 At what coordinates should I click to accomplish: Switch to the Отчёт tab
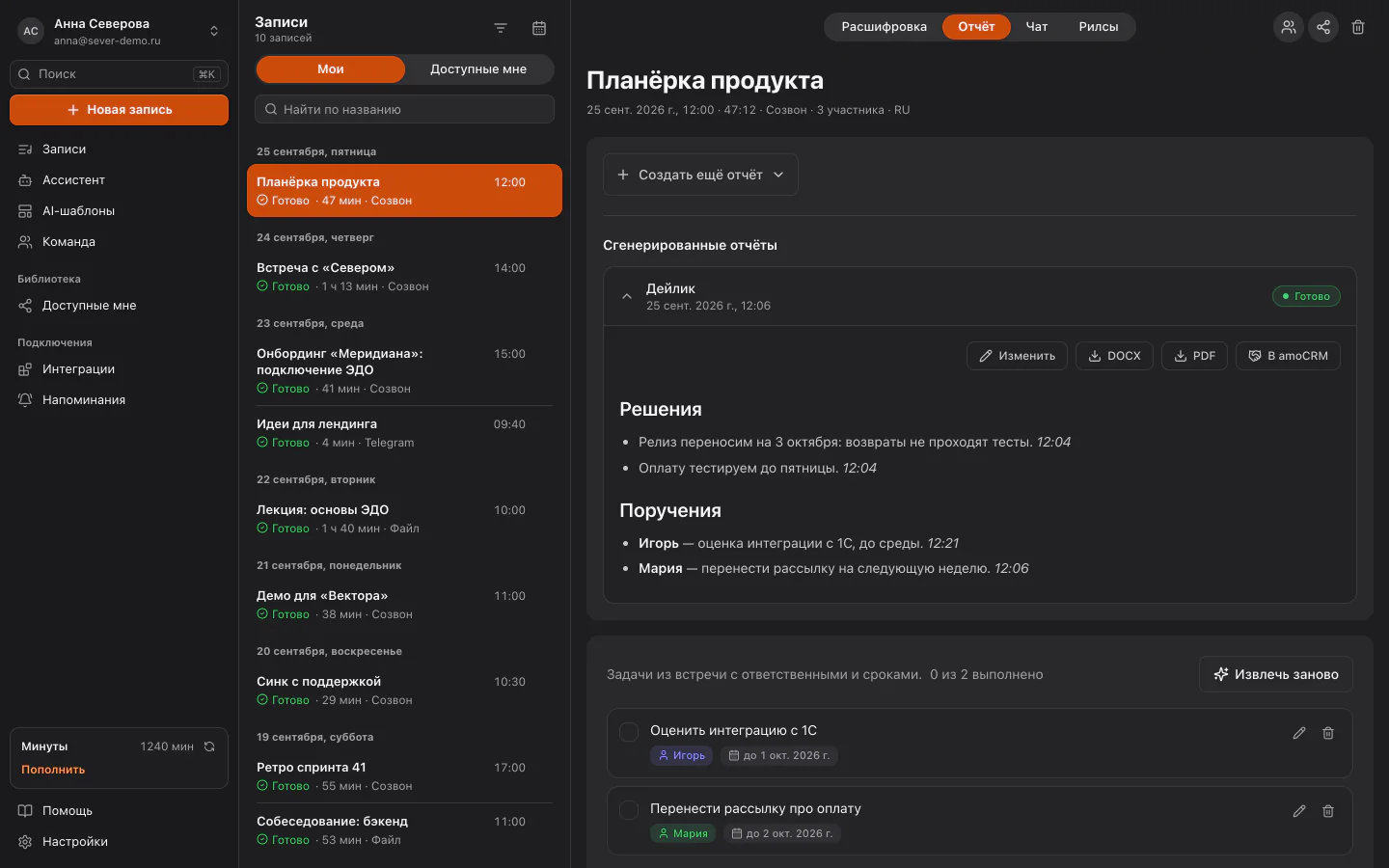976,27
